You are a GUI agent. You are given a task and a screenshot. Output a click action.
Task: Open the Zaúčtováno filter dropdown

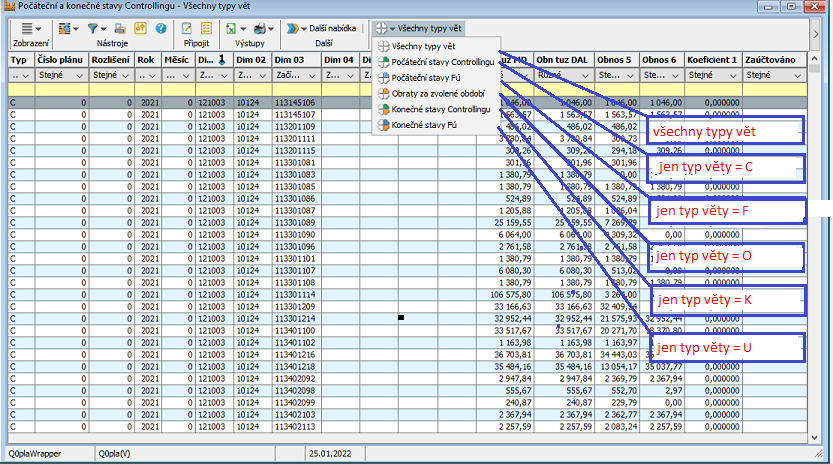796,75
